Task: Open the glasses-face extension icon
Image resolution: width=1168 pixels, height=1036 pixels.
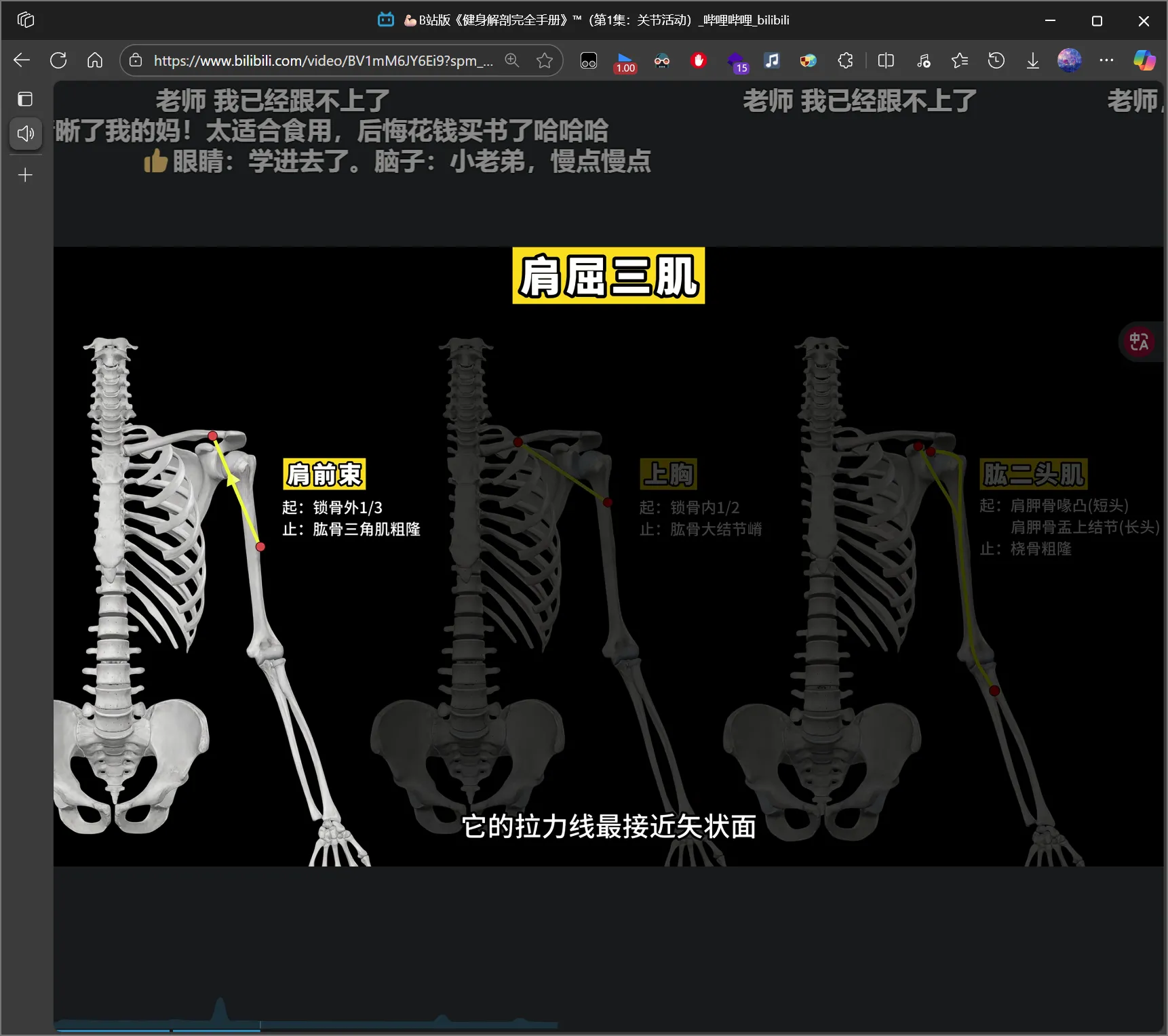Action: [x=662, y=61]
